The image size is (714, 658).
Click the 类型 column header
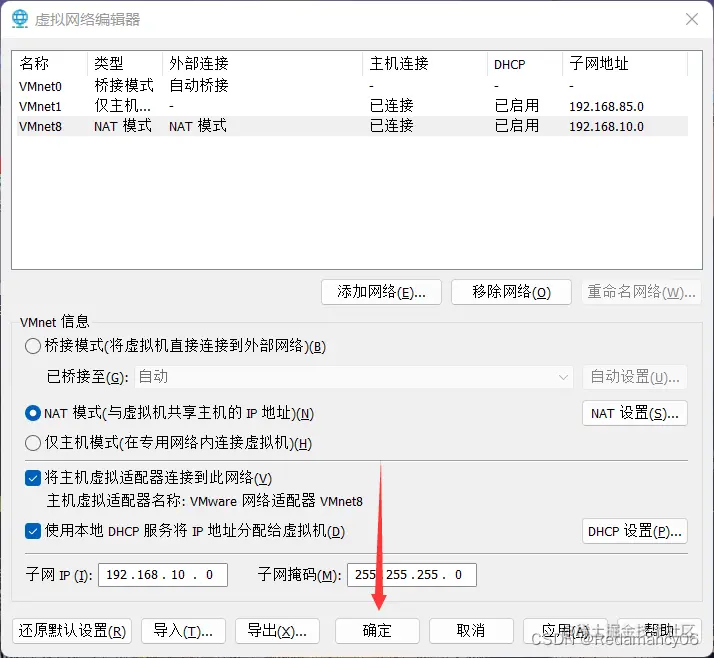pos(125,64)
